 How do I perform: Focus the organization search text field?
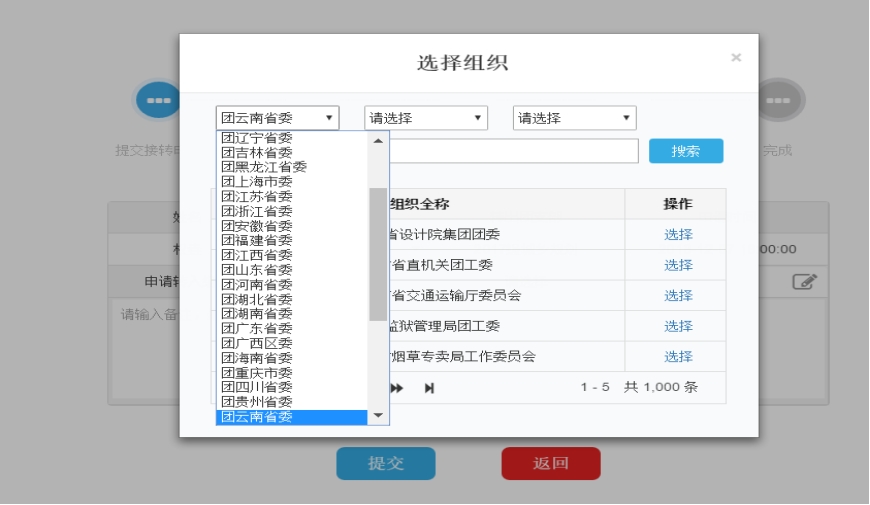click(513, 151)
